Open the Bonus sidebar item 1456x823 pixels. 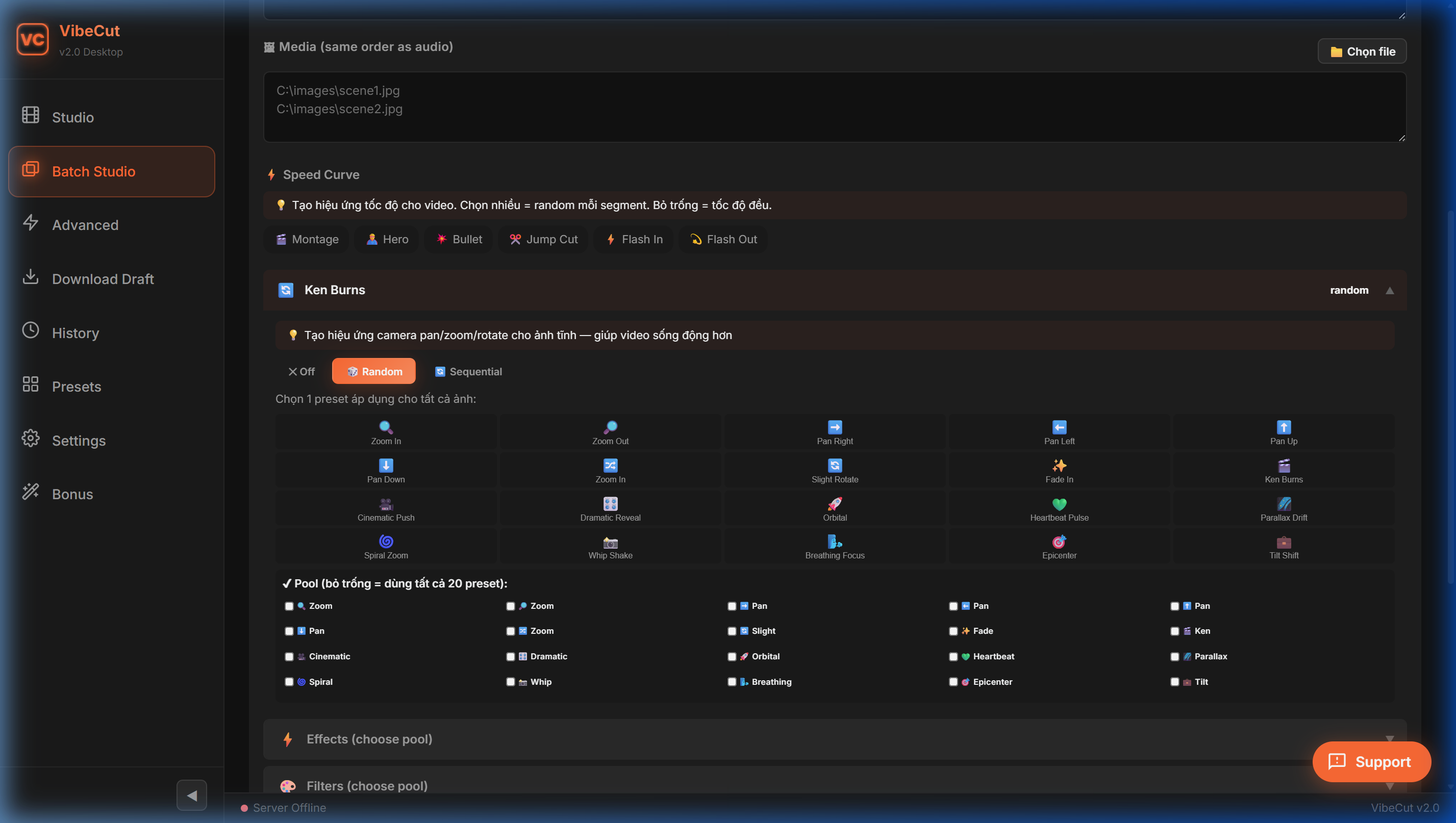[x=111, y=494]
